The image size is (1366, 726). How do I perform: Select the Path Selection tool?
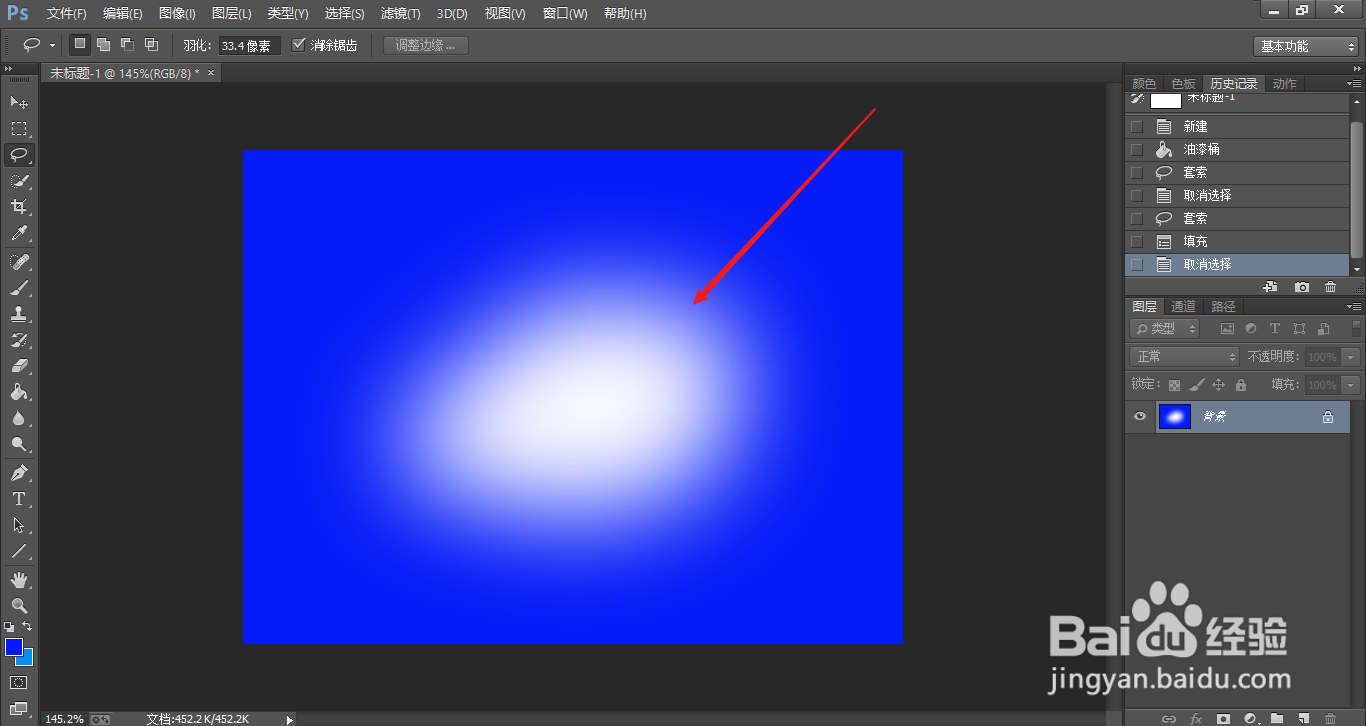[19, 524]
